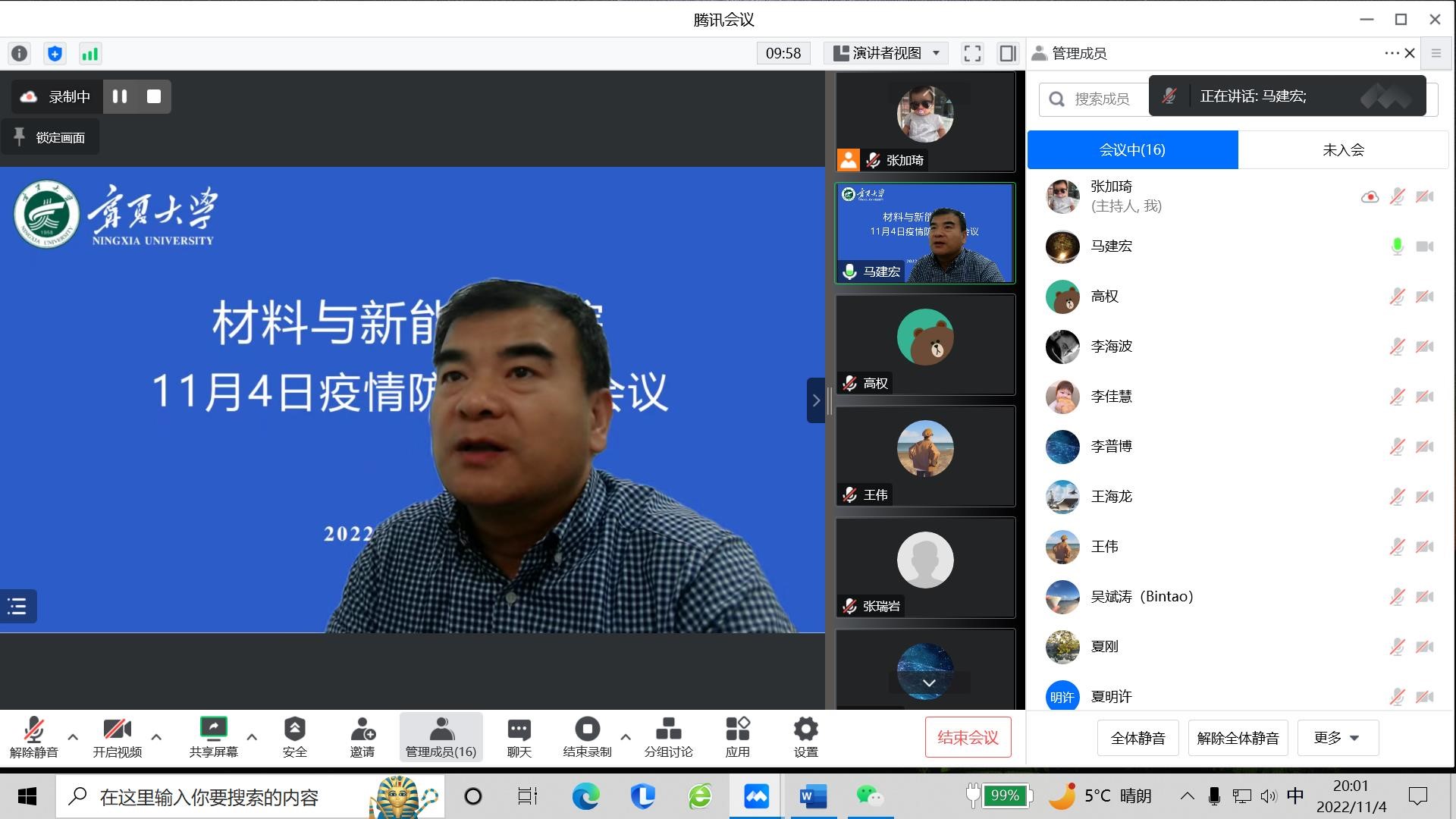Expand audio options arrow beside 解除静音
Image resolution: width=1456 pixels, height=819 pixels.
(73, 736)
